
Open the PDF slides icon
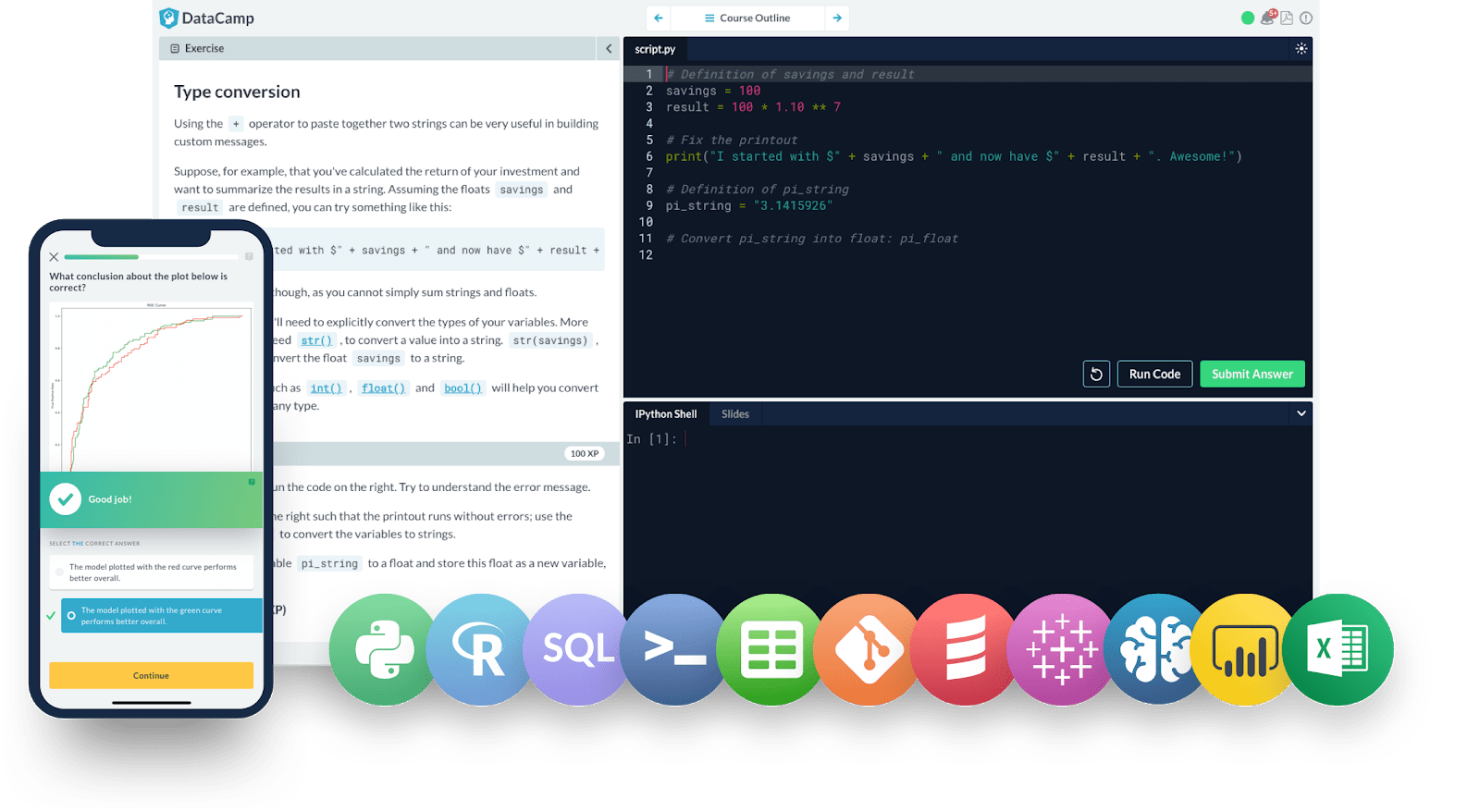[x=1287, y=18]
